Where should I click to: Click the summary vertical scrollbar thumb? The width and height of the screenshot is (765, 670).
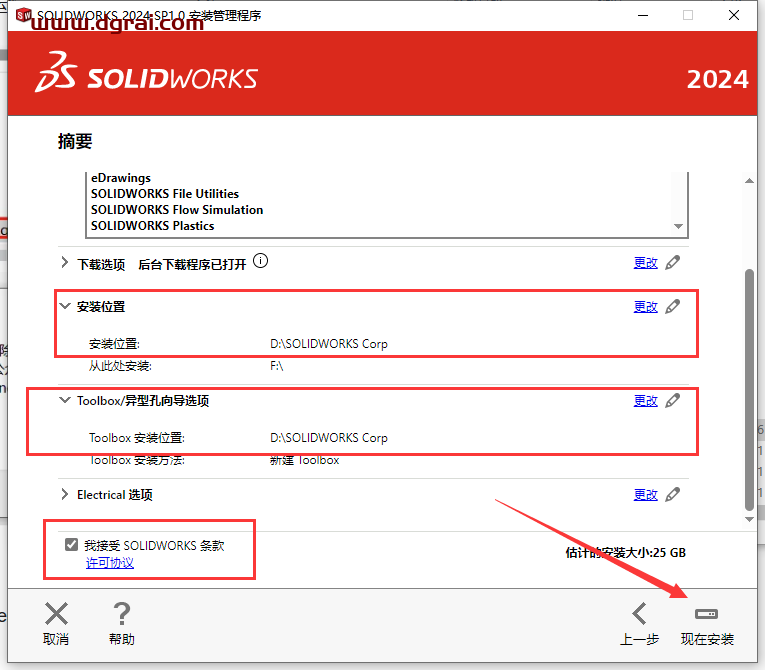pyautogui.click(x=749, y=389)
